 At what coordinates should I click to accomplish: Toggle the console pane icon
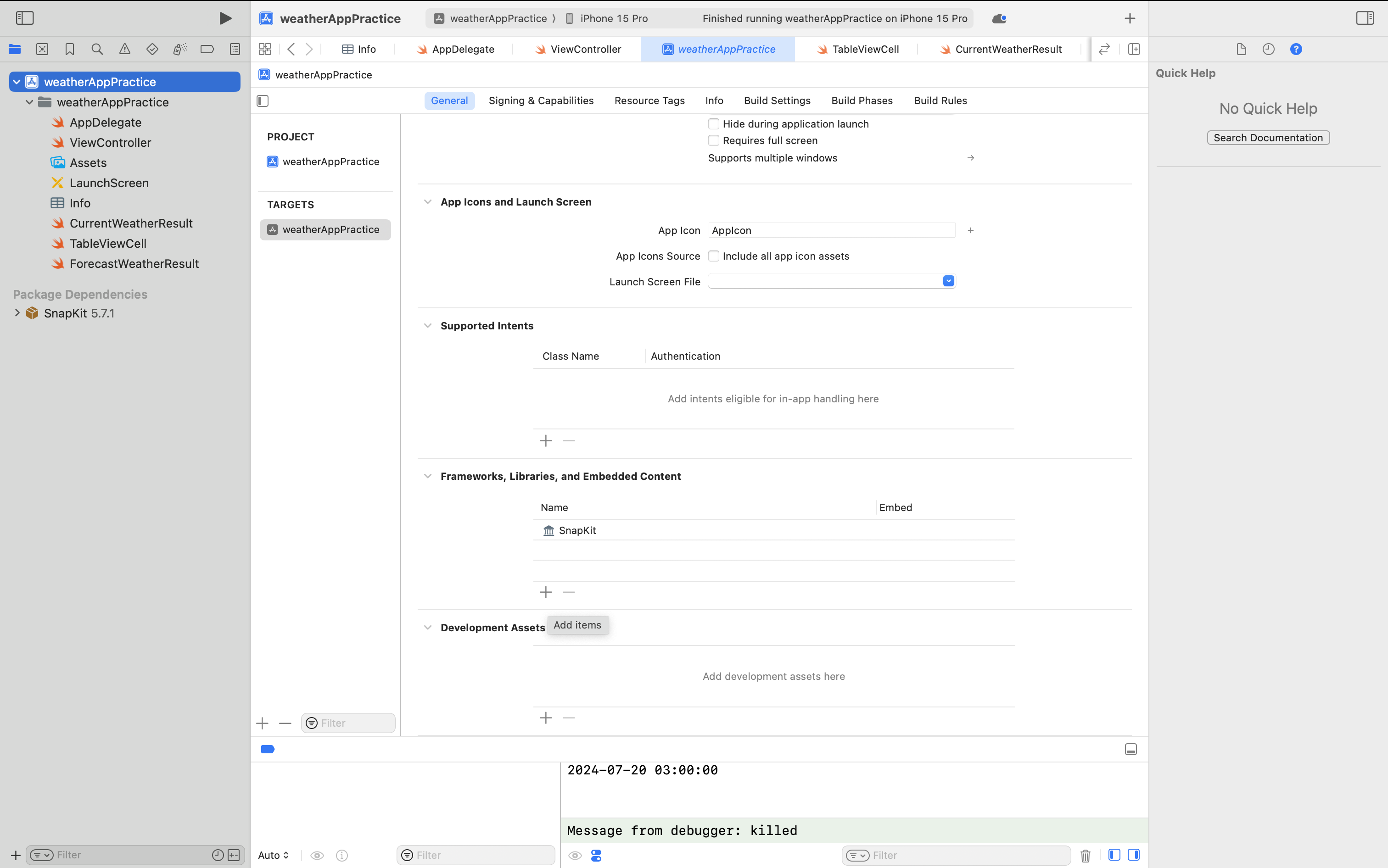click(1134, 855)
